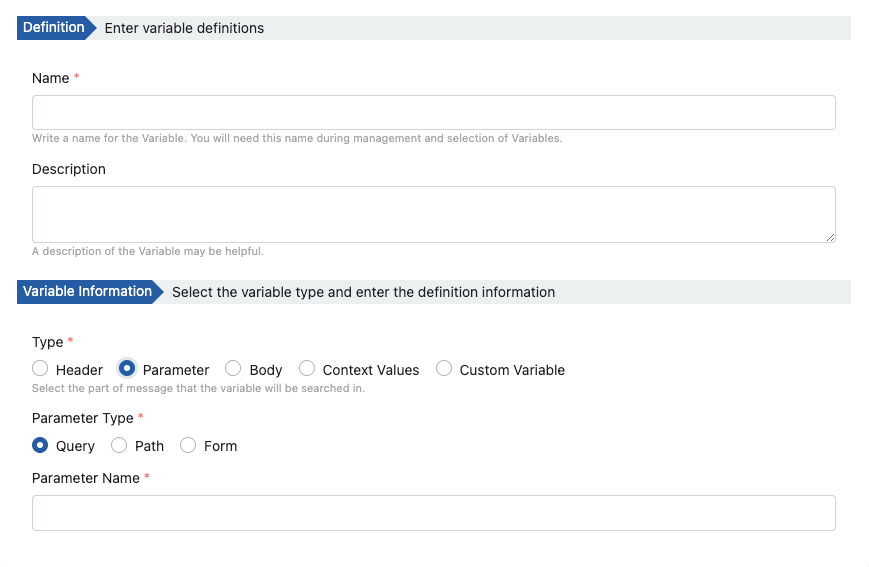
Task: Click the Parameter Type label
Action: click(82, 418)
